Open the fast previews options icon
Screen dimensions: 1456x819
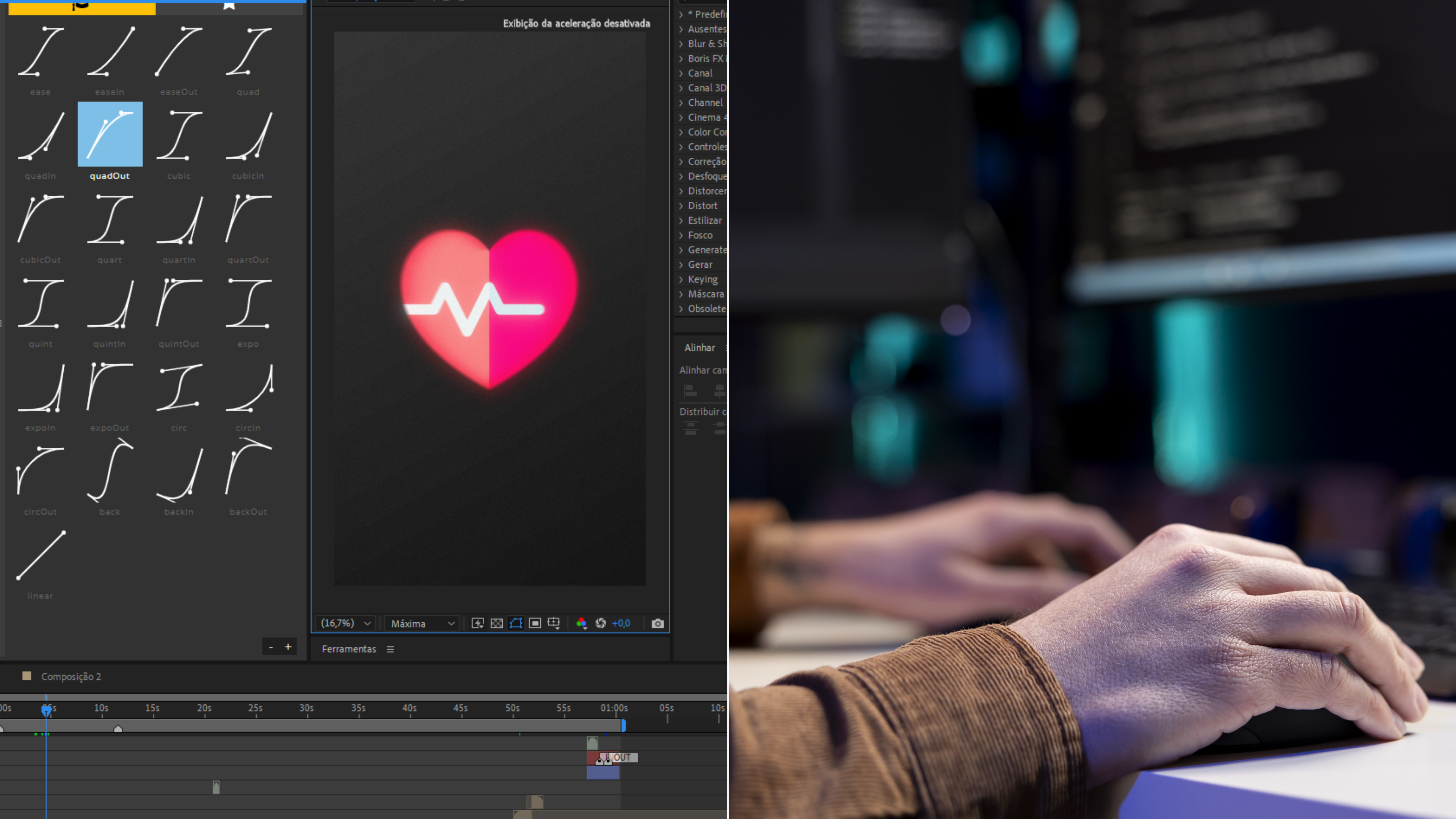pyautogui.click(x=478, y=623)
